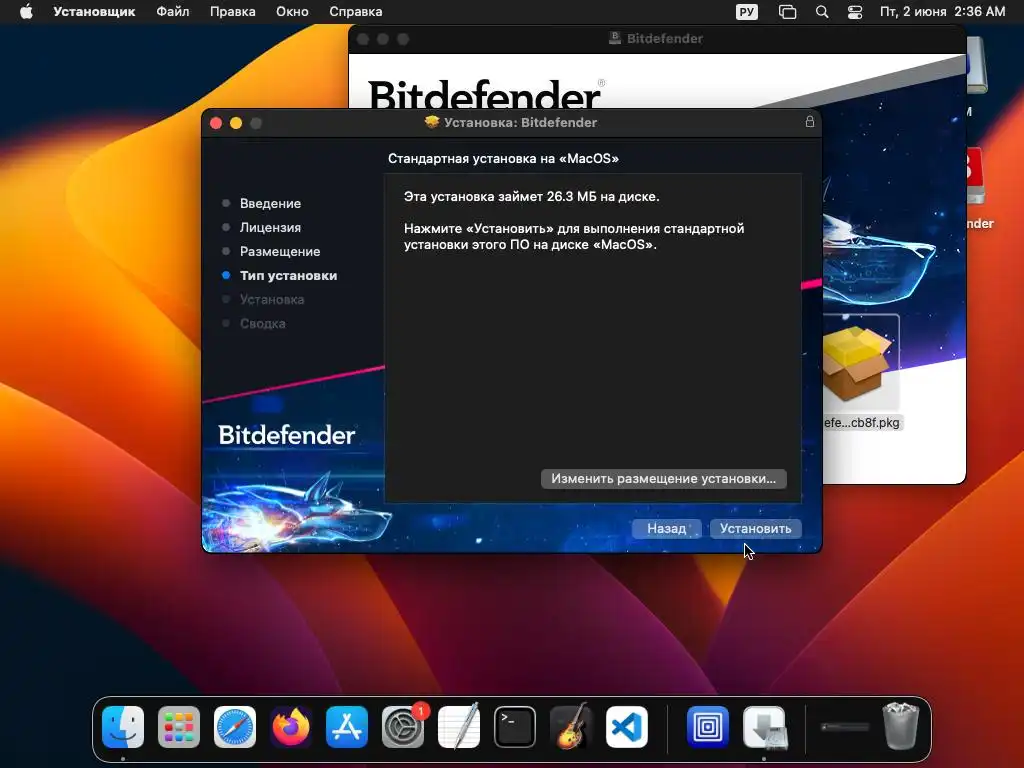
Task: Open TextEdit from the Dock
Action: (x=459, y=727)
